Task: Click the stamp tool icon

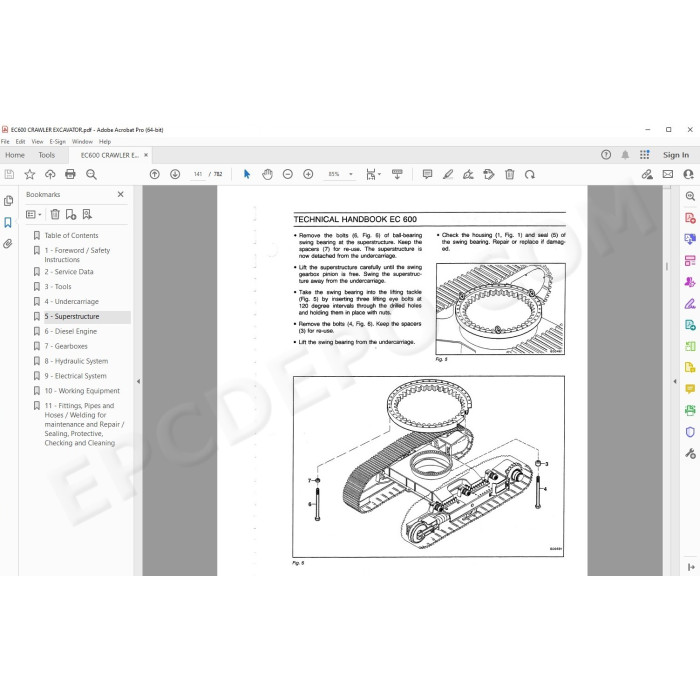Action: point(489,174)
